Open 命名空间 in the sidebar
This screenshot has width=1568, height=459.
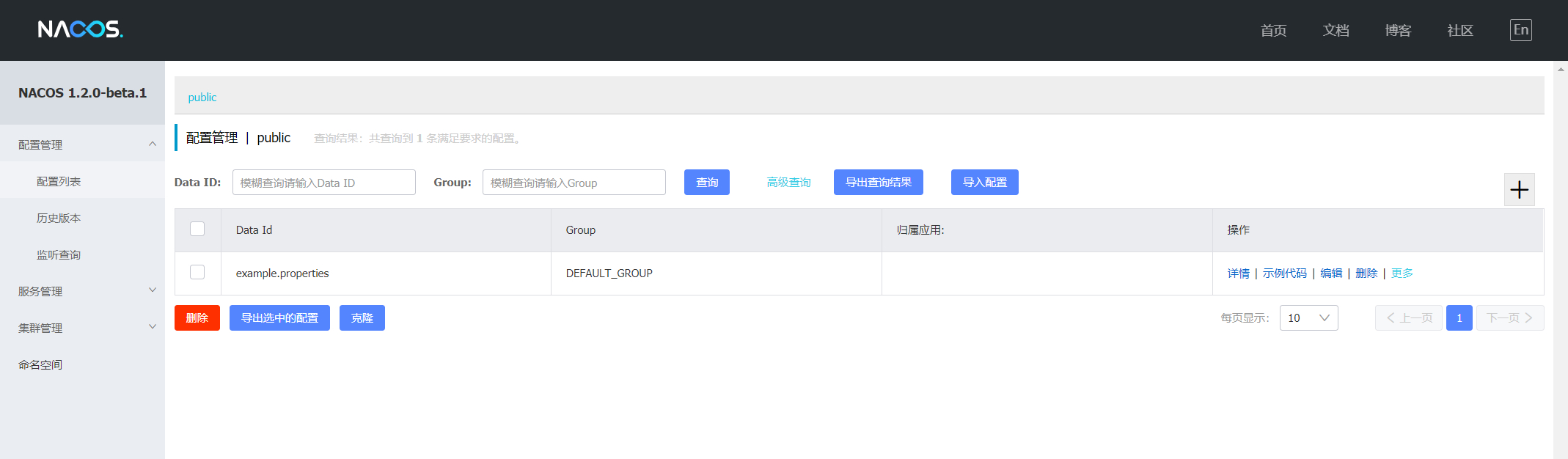(82, 364)
